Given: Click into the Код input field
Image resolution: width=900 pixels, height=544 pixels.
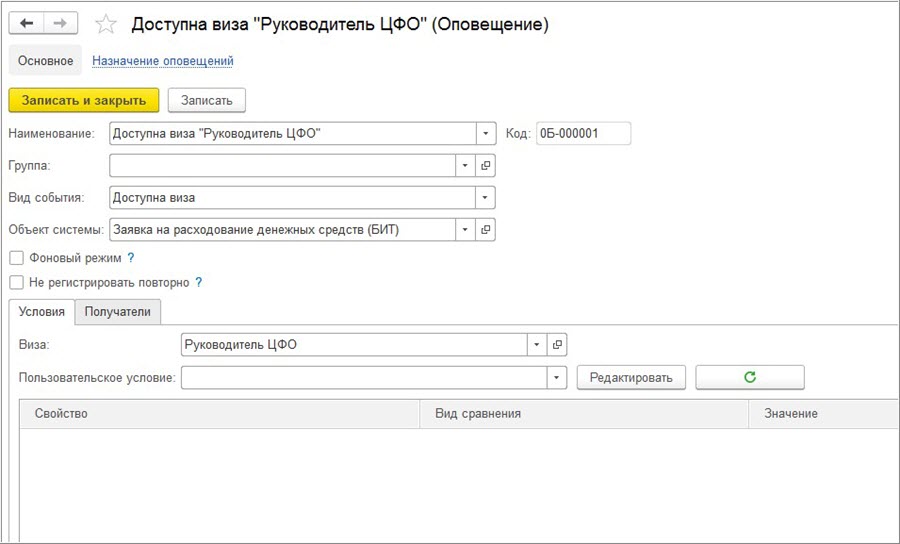Looking at the screenshot, I should pos(583,133).
